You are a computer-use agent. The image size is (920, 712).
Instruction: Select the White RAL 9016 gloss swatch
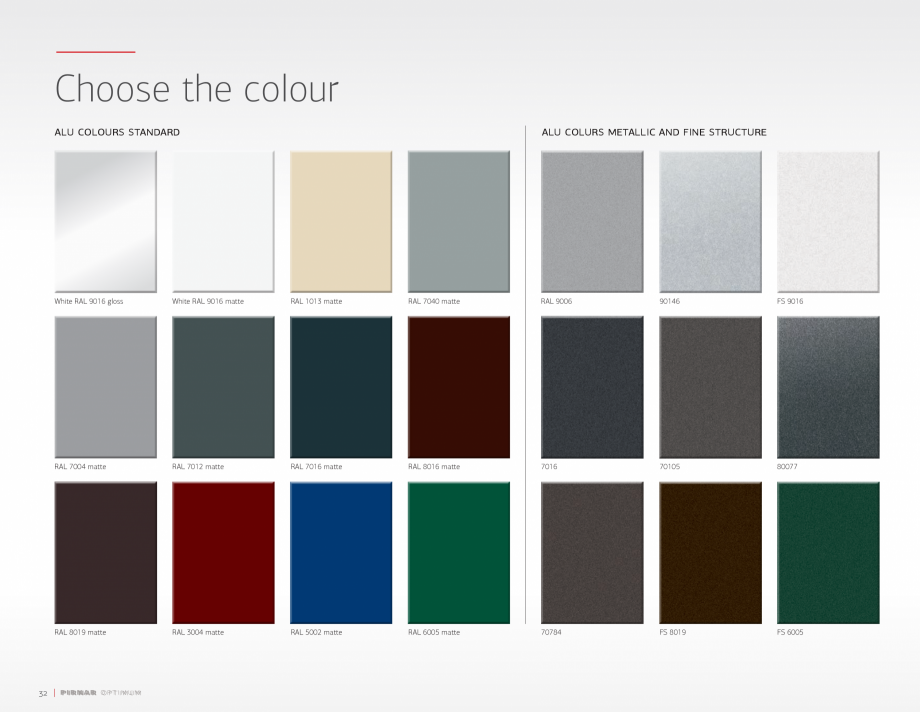pos(105,221)
